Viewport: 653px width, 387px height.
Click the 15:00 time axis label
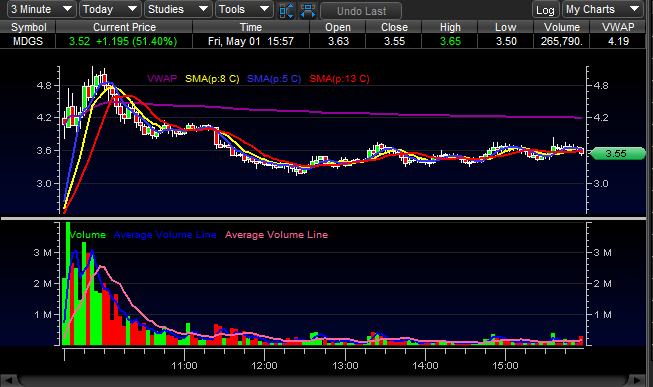click(505, 366)
